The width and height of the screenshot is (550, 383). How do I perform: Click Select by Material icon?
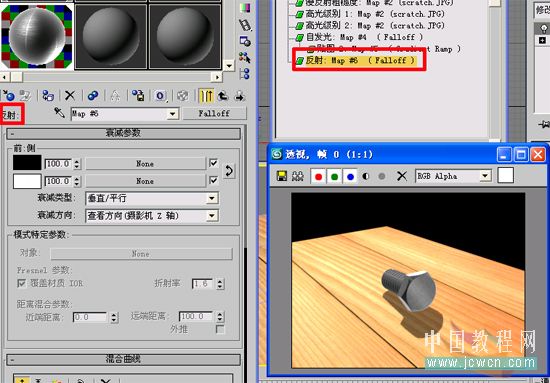pos(245,58)
